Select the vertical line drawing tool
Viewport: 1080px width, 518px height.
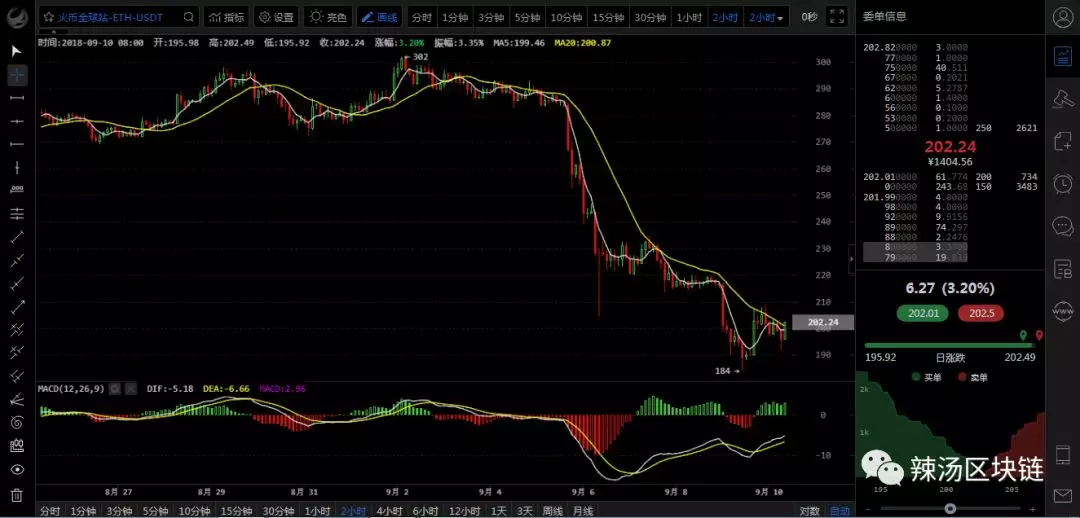(17, 167)
